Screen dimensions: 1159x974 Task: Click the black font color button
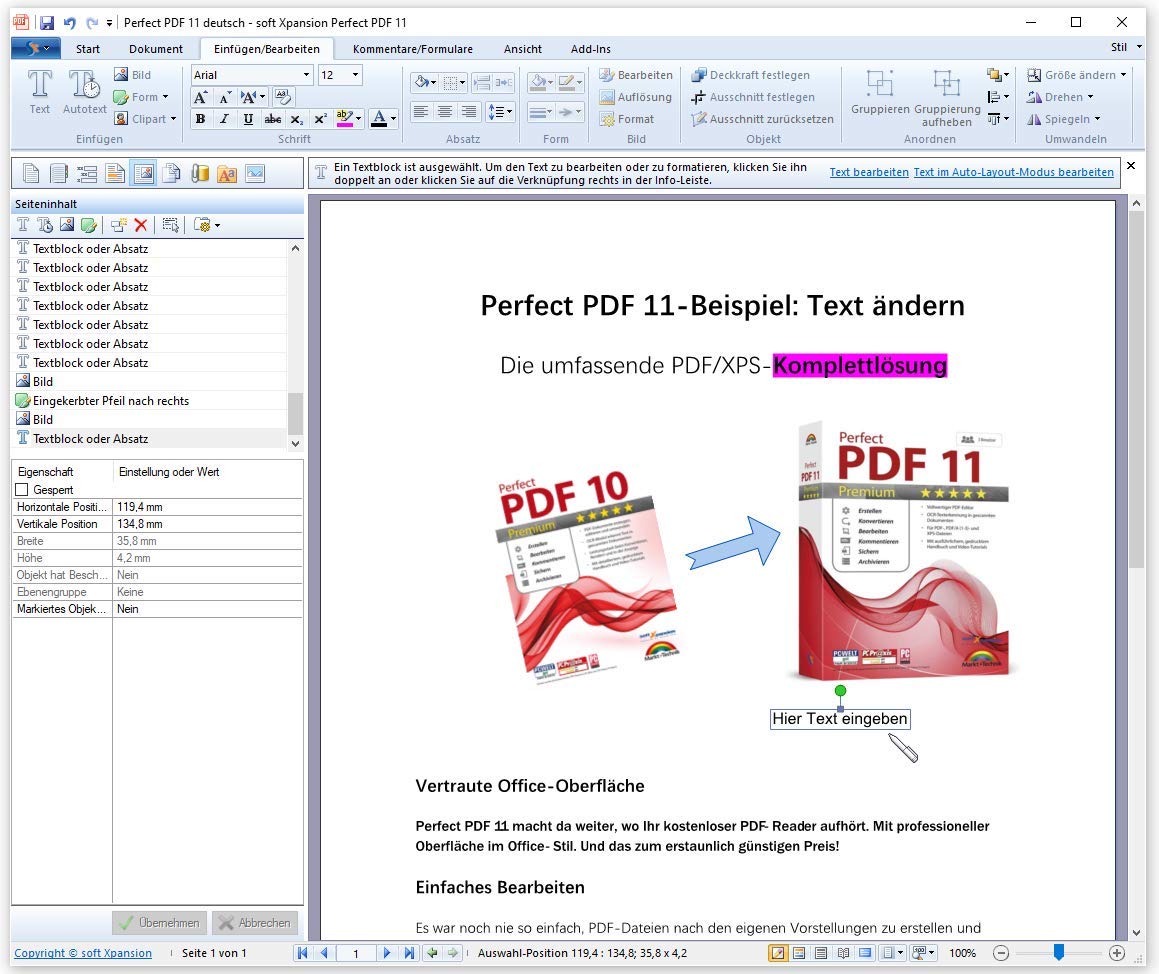[378, 119]
